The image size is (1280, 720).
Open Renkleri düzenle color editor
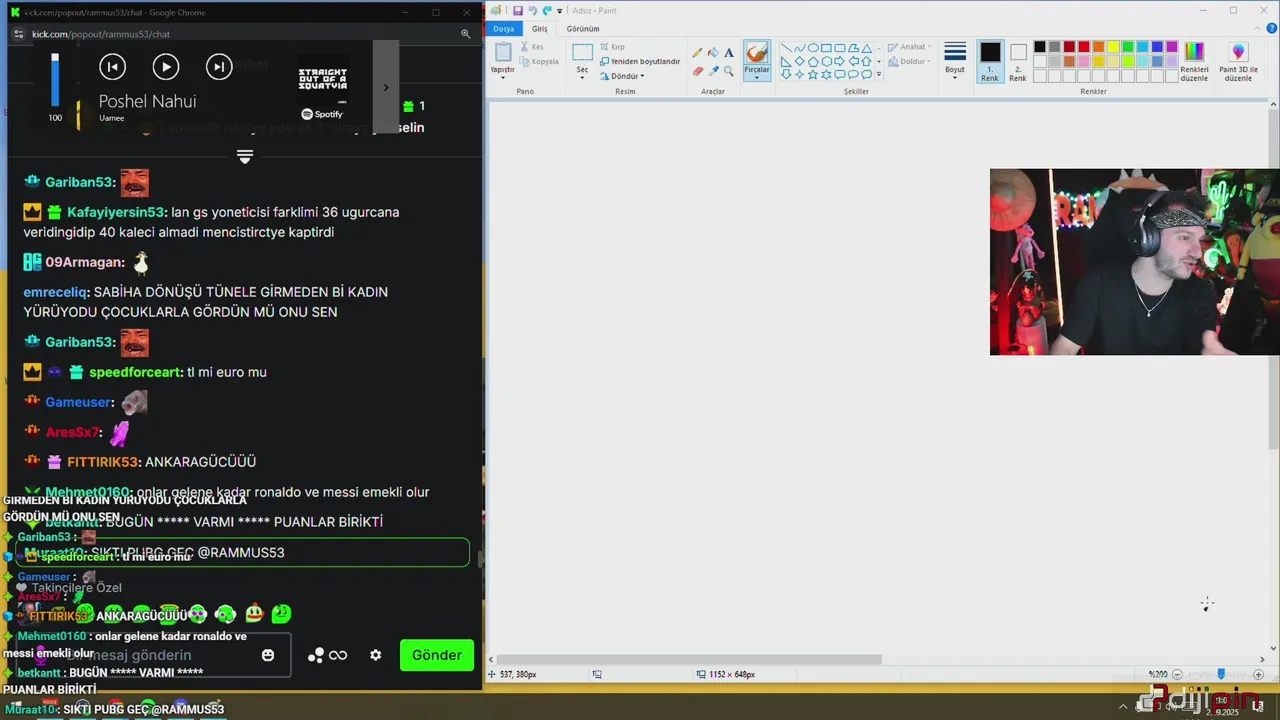coord(1194,61)
